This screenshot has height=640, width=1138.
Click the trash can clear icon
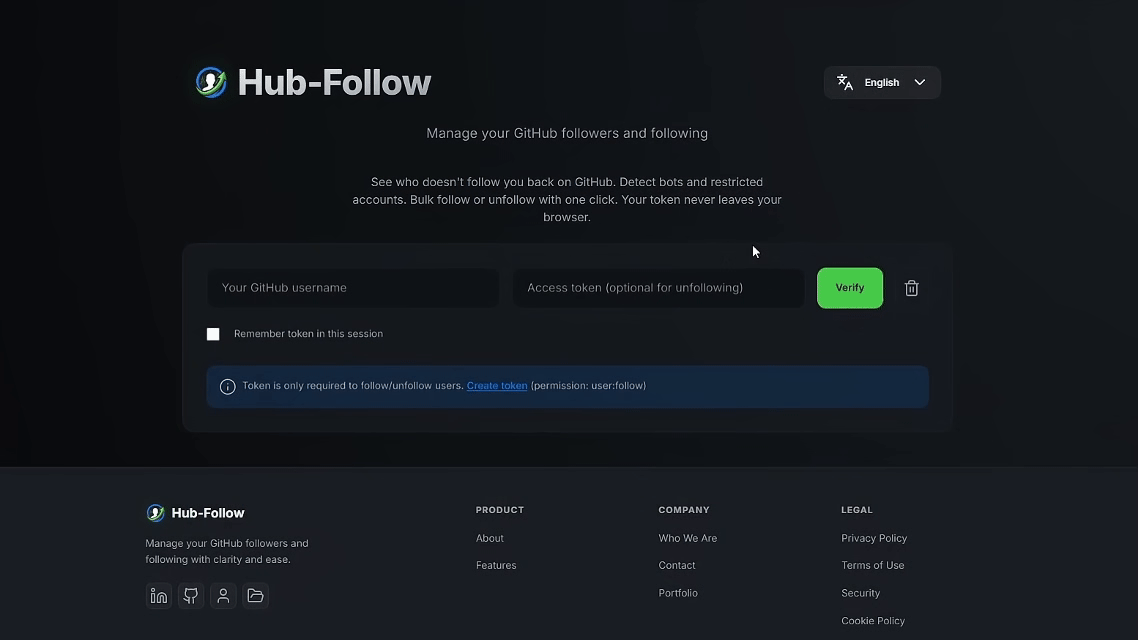[912, 288]
